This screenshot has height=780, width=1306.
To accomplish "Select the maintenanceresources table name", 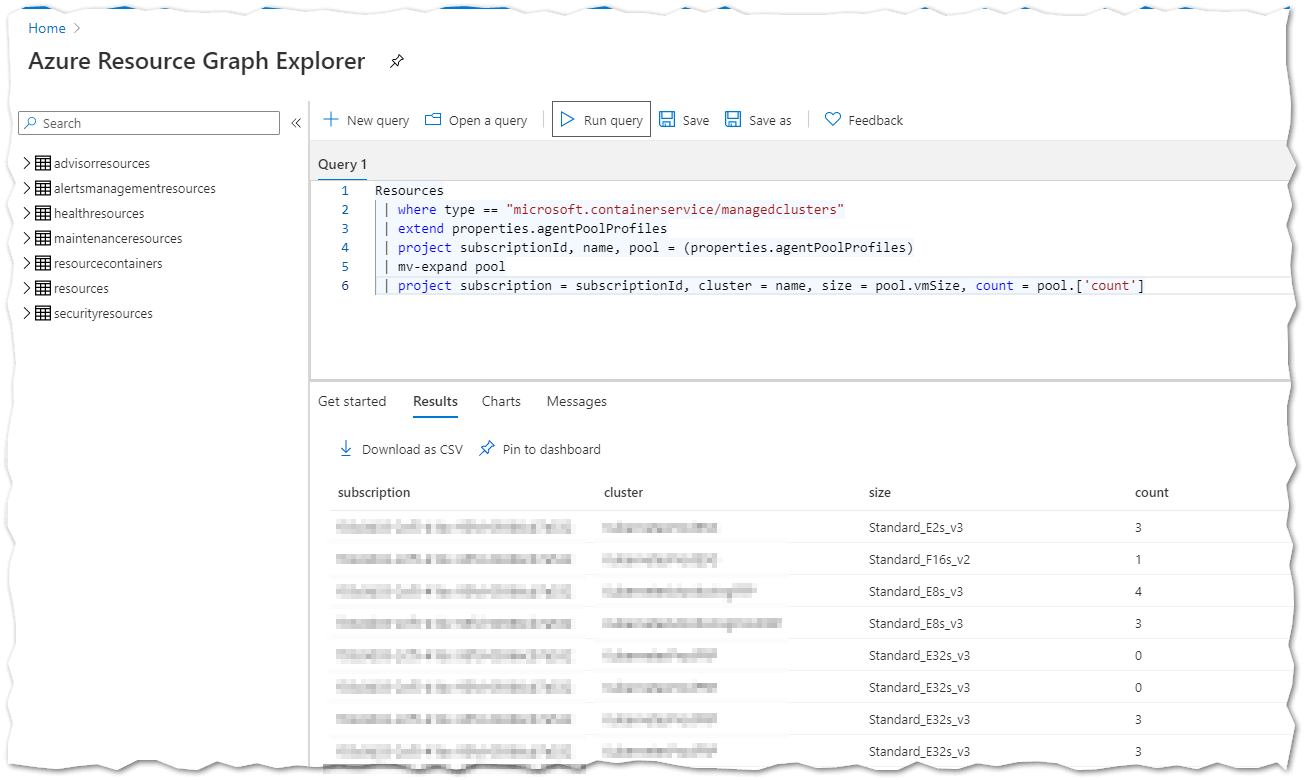I will click(x=118, y=238).
